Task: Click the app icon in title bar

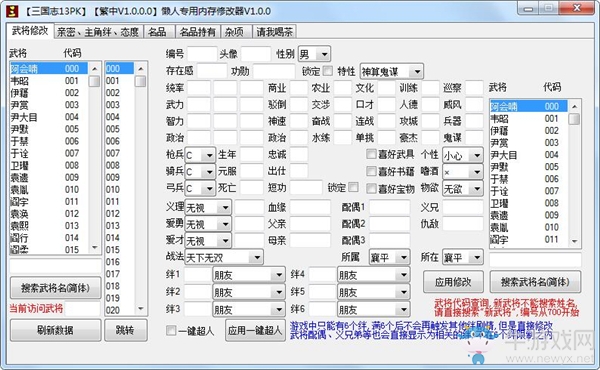Action: (x=13, y=11)
